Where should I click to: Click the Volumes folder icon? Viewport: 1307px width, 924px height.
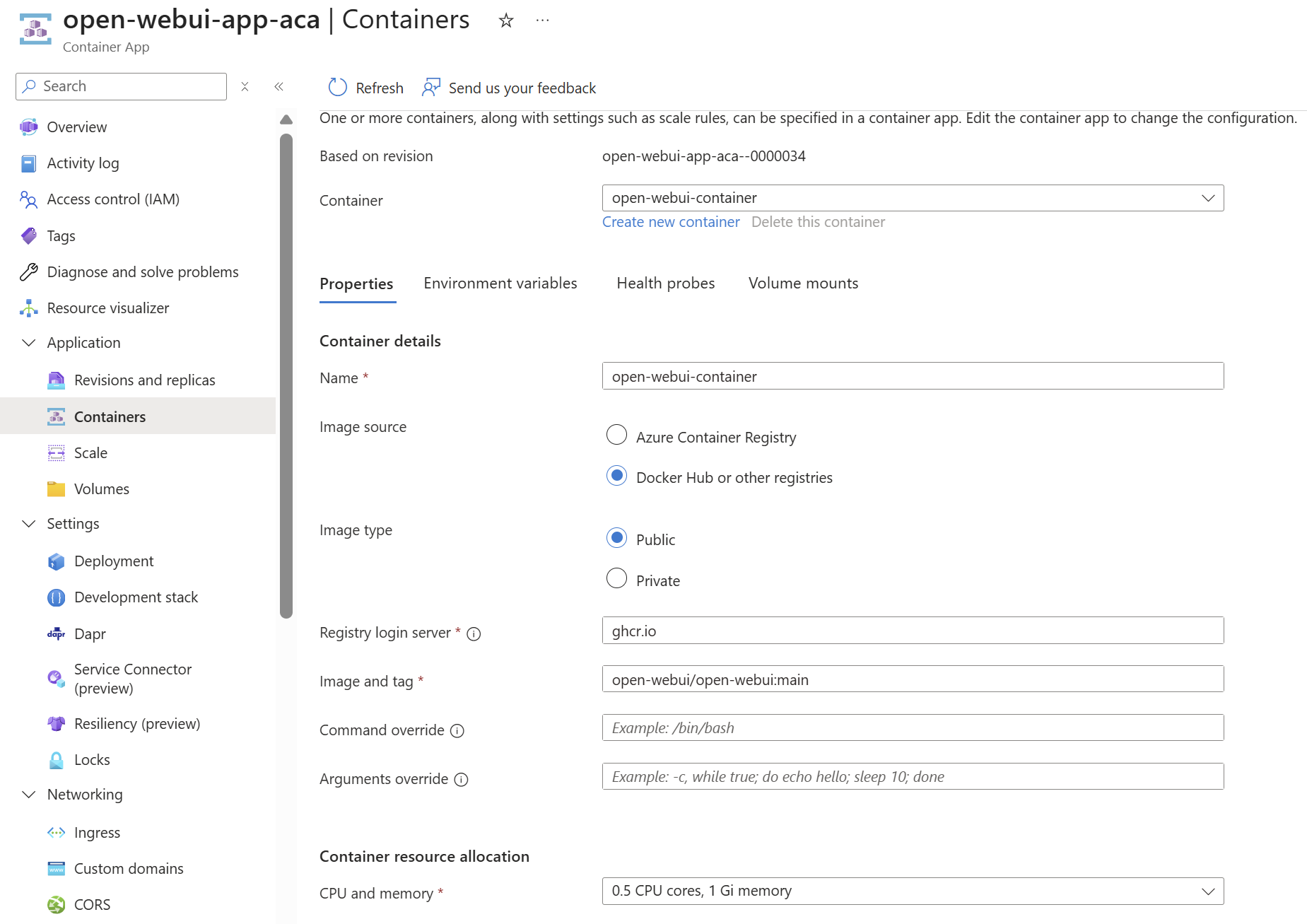coord(56,489)
